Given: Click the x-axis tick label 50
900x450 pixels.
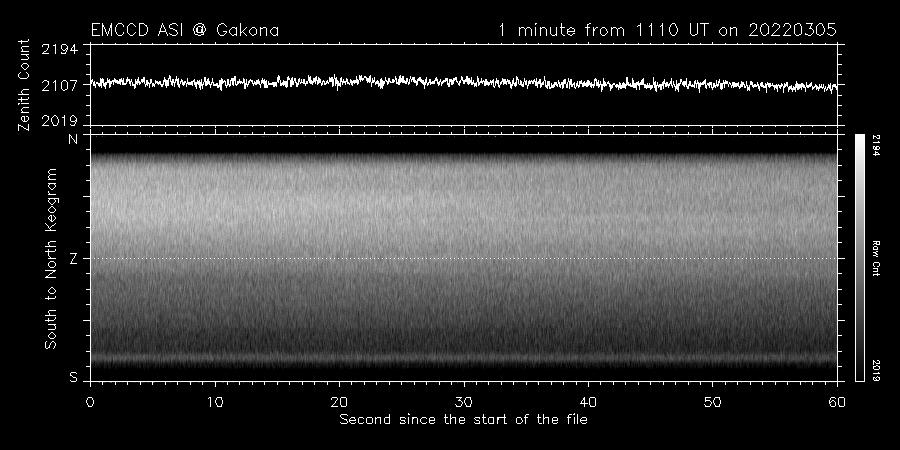Looking at the screenshot, I should (x=712, y=402).
